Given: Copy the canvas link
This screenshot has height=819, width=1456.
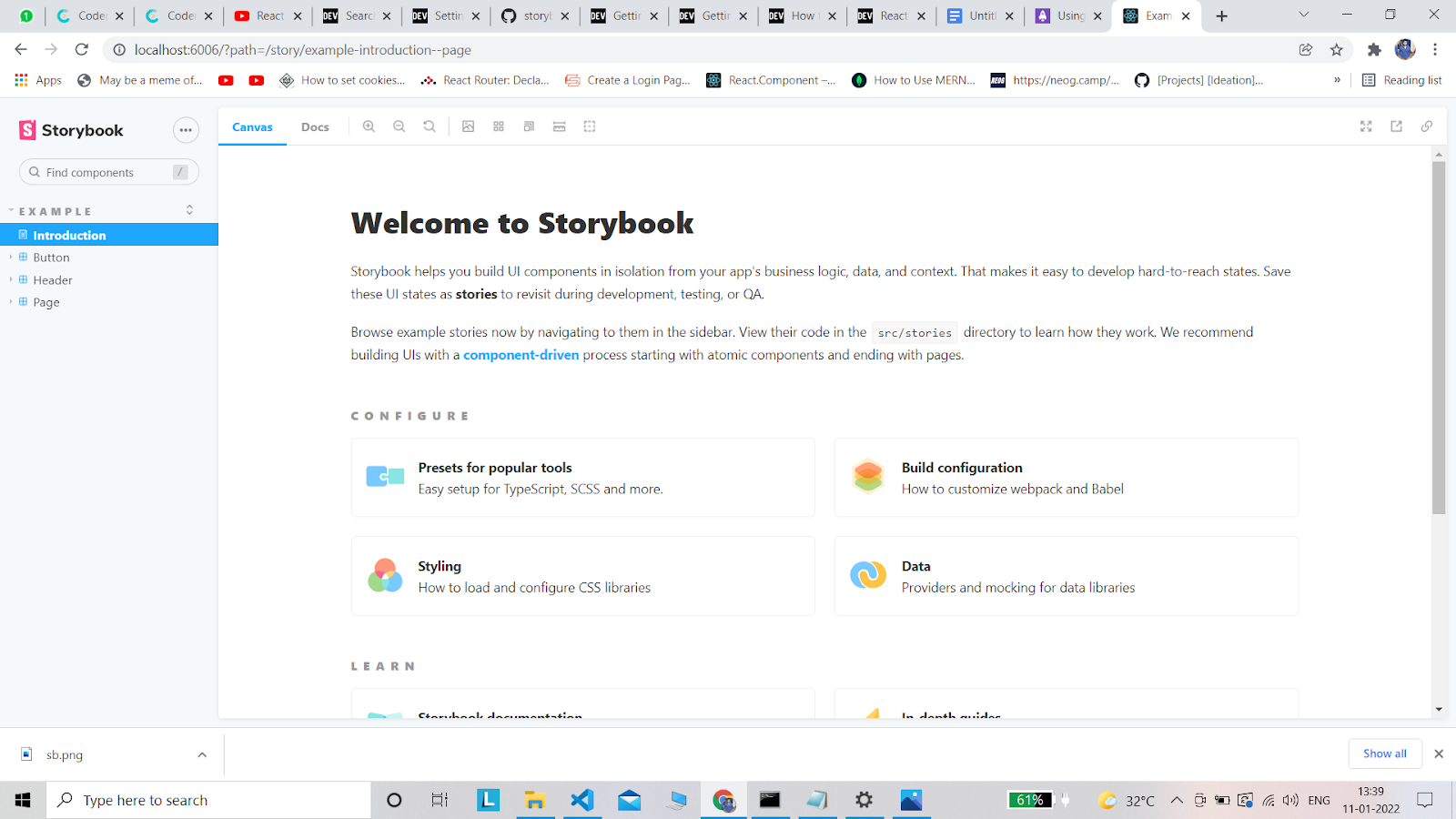Looking at the screenshot, I should (x=1427, y=126).
